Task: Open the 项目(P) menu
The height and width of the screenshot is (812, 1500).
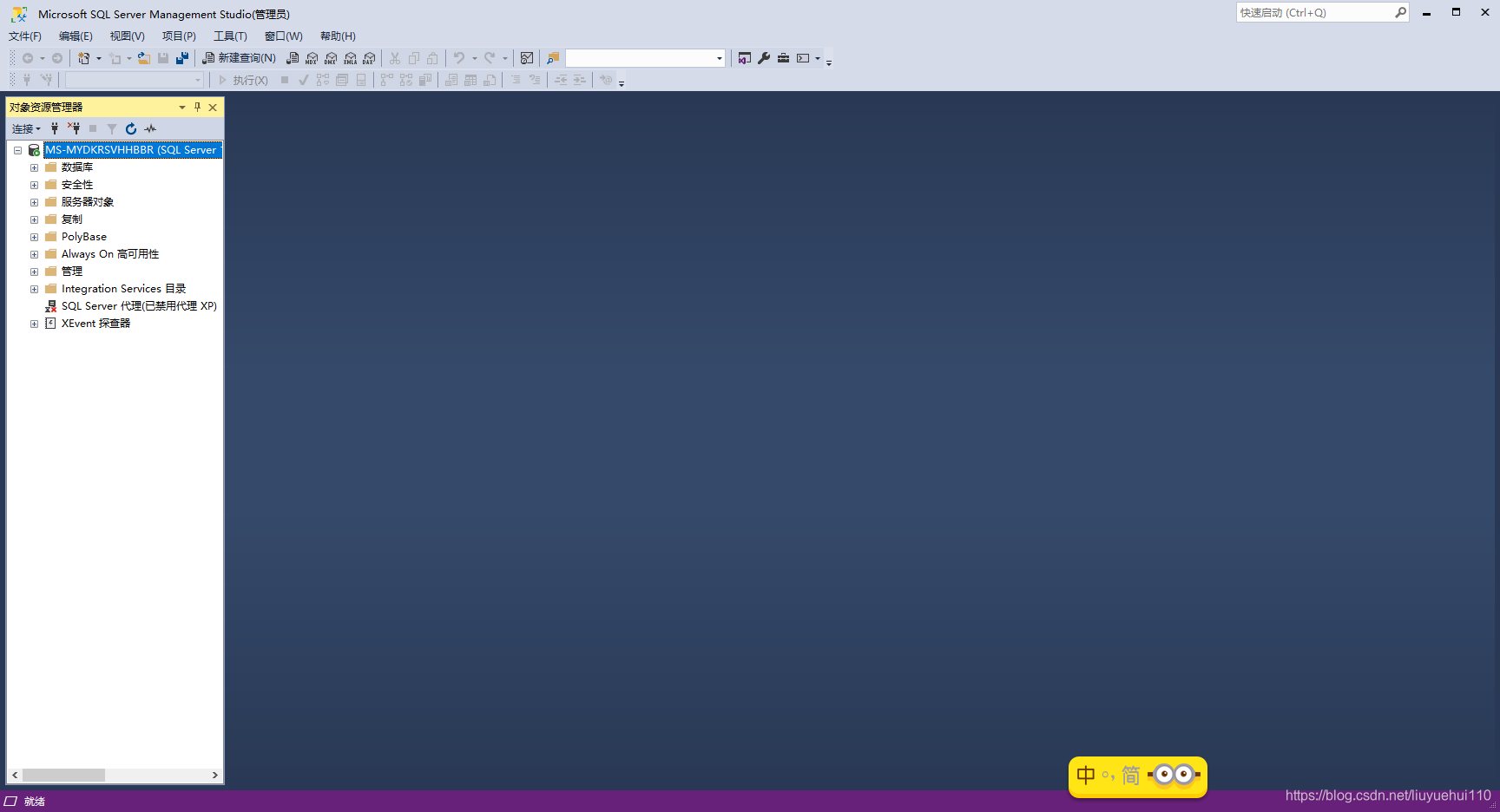Action: [179, 36]
